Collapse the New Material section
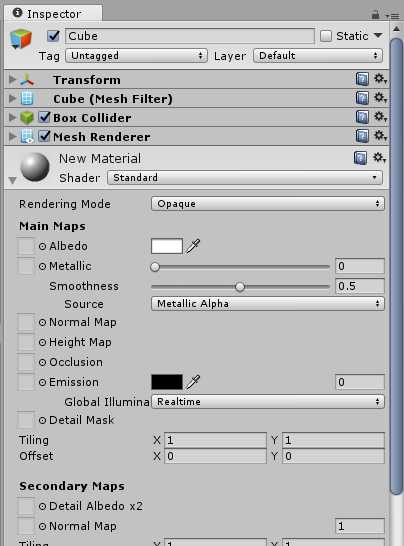Screen dimensions: 404x546 [13, 180]
